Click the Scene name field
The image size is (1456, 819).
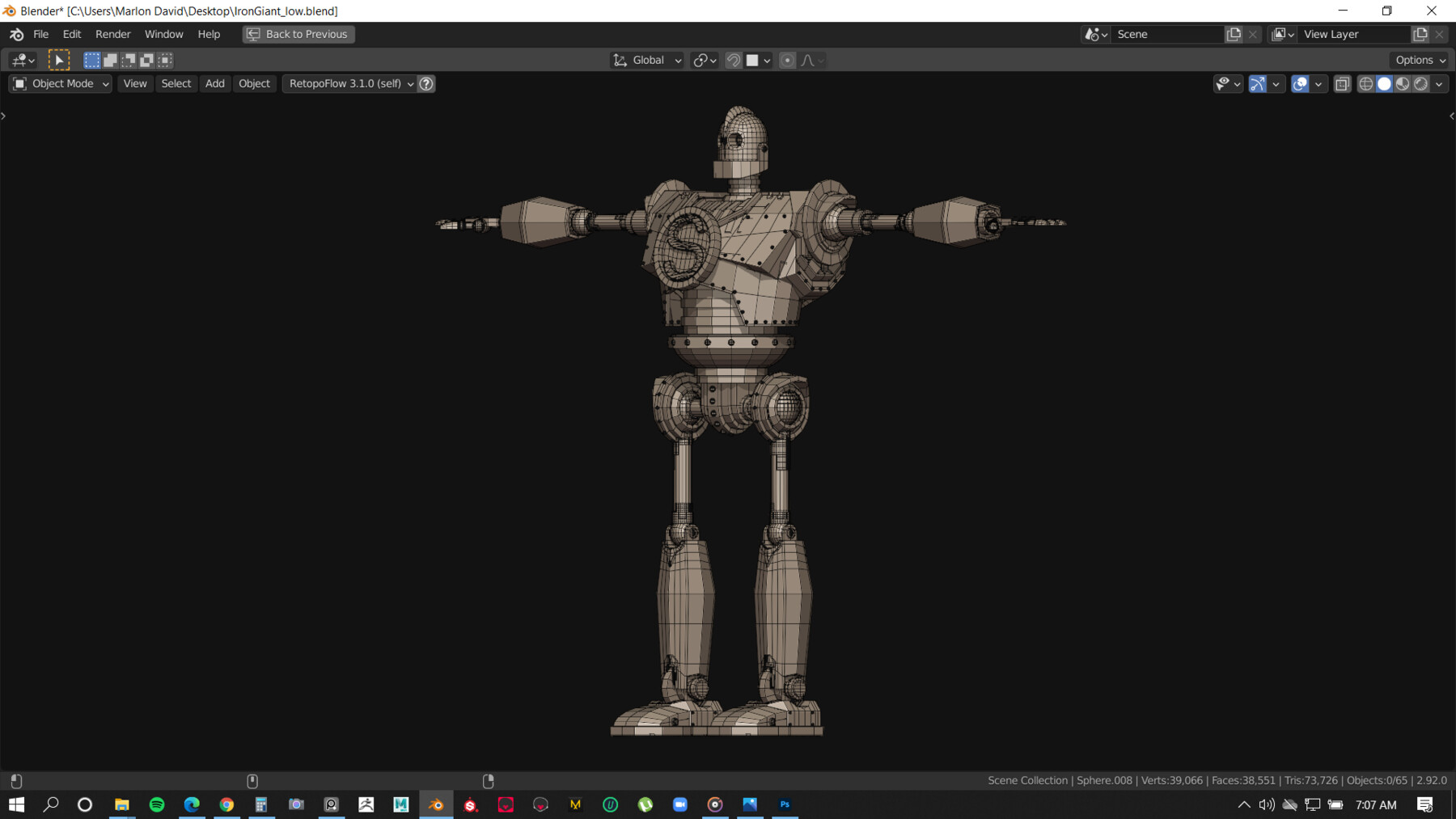pyautogui.click(x=1166, y=34)
